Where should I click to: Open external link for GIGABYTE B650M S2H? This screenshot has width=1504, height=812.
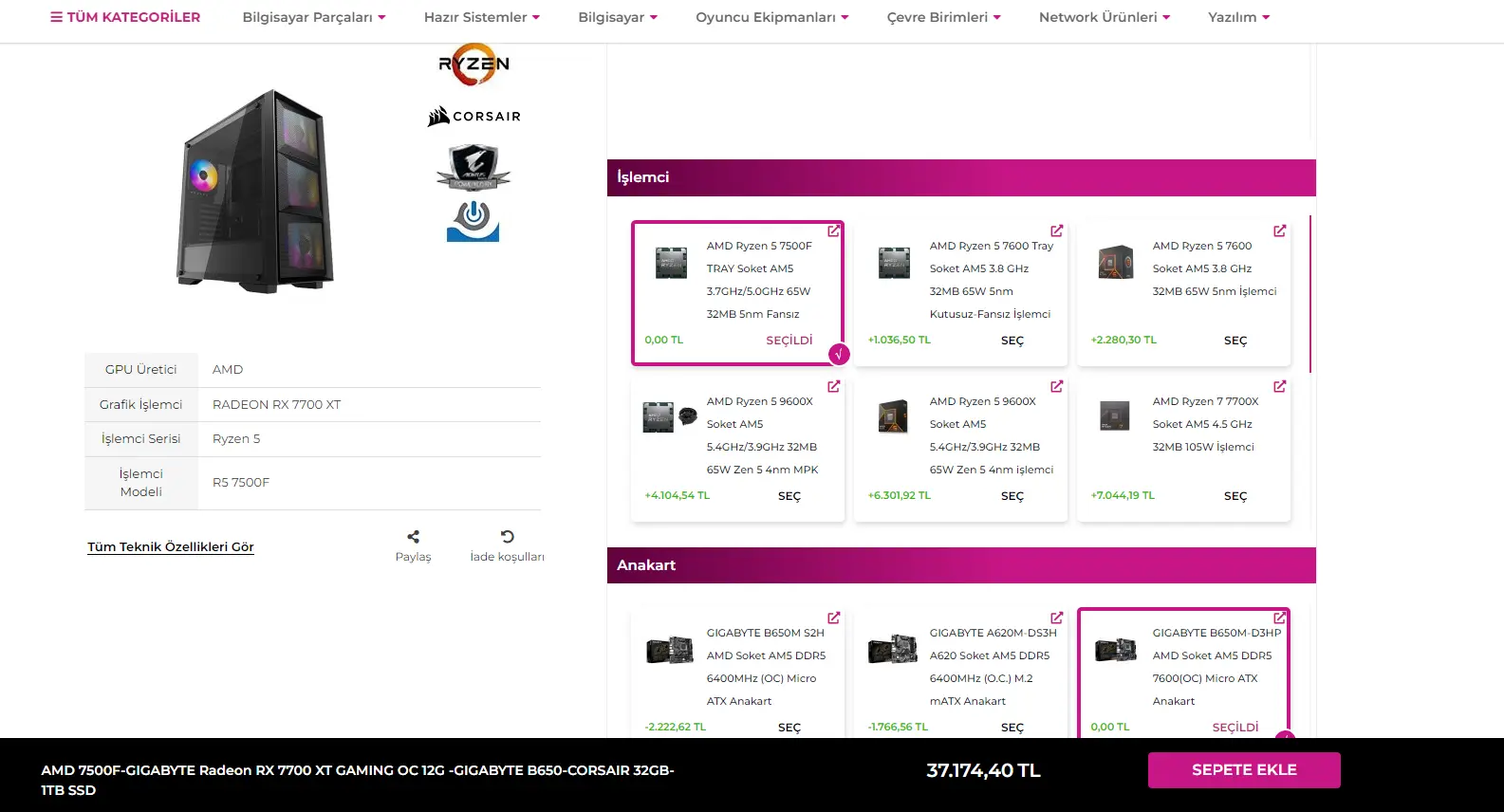[x=833, y=618]
